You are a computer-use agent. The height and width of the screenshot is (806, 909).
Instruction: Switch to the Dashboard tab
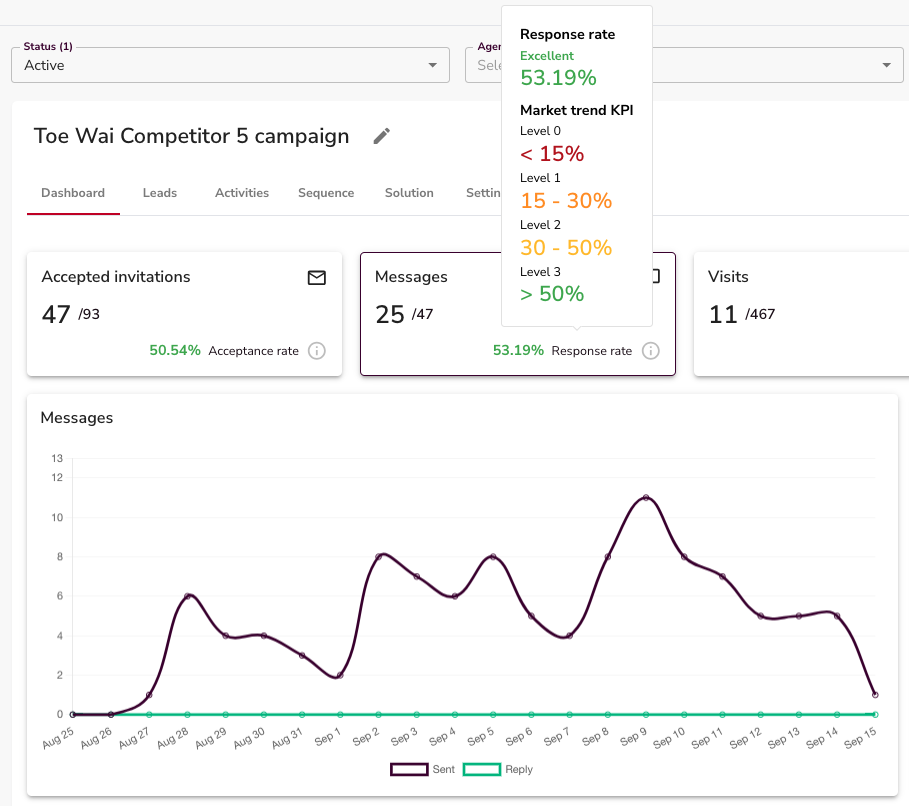click(x=73, y=193)
